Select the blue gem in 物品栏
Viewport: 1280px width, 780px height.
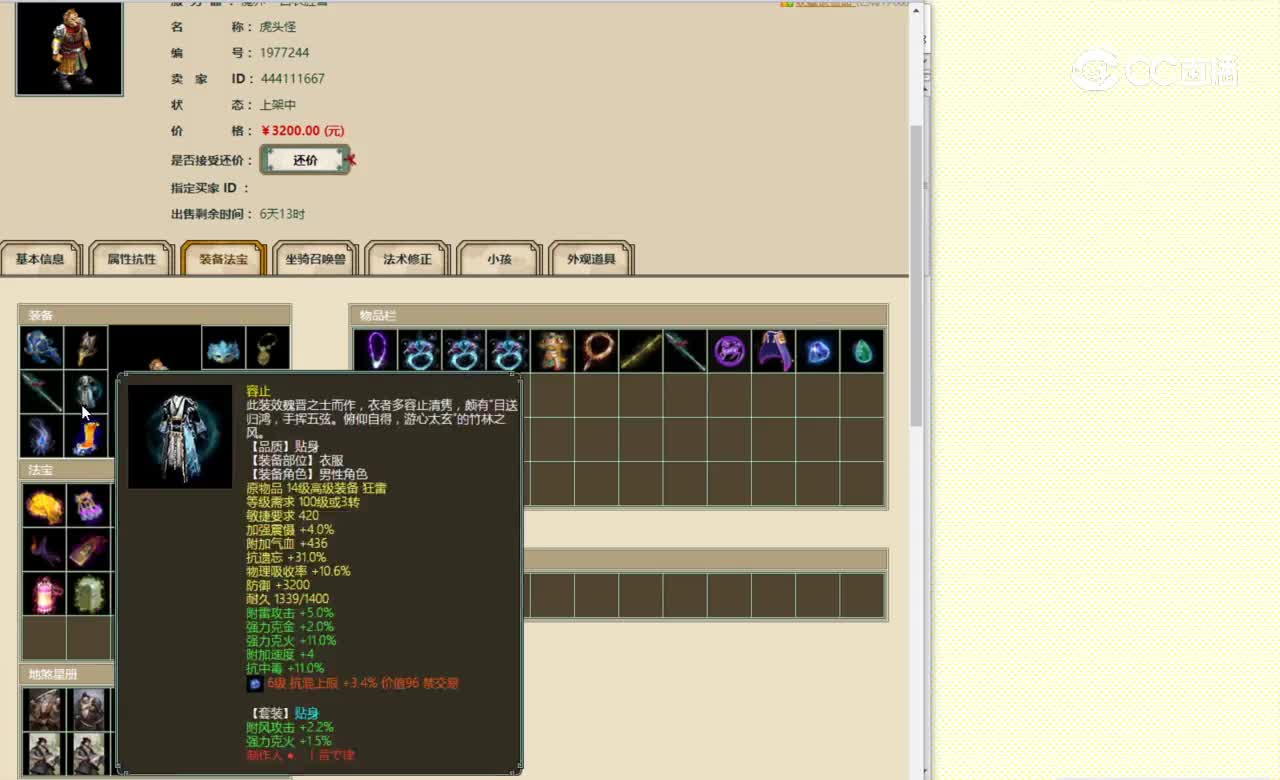coord(817,351)
